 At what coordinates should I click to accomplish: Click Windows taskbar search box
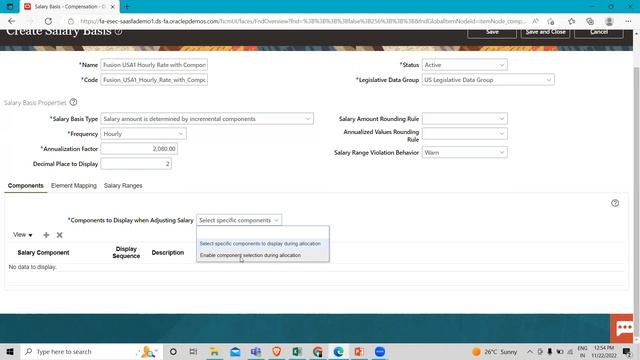coord(90,351)
